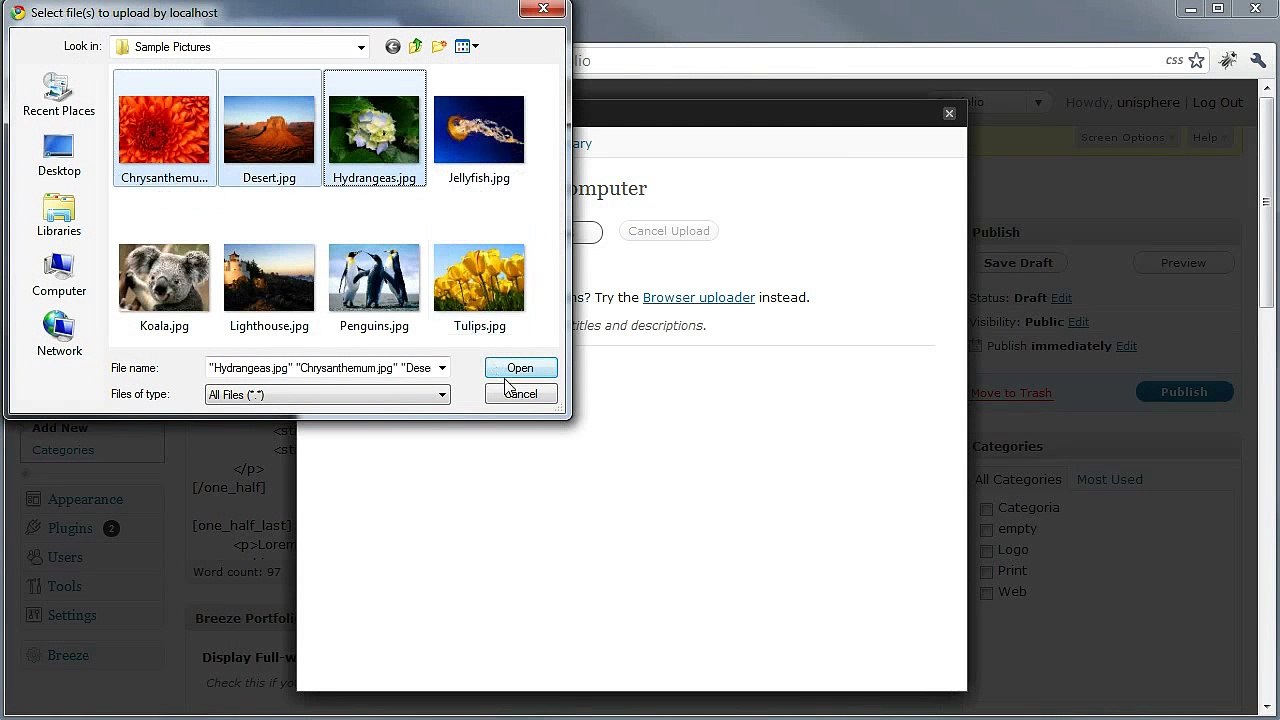Viewport: 1280px width, 720px height.
Task: Open the View menu icon in dialog
Action: [x=467, y=47]
